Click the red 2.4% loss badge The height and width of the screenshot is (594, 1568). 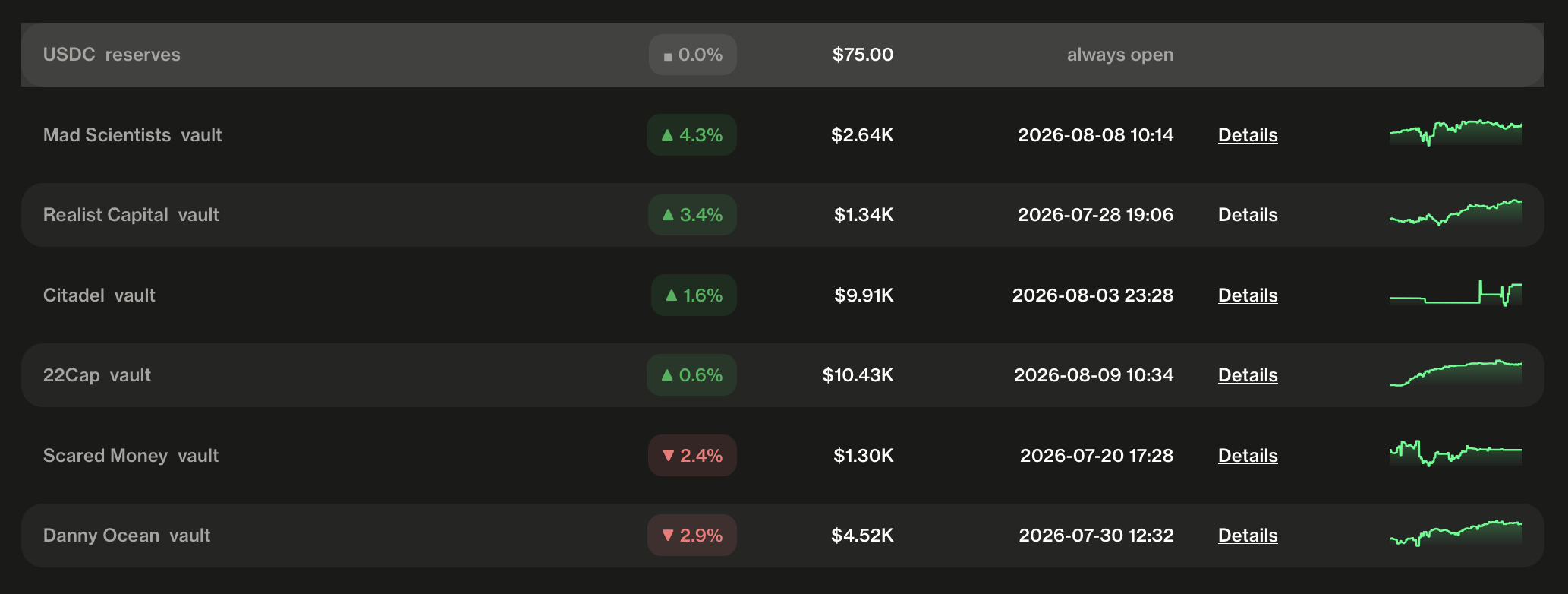[692, 456]
